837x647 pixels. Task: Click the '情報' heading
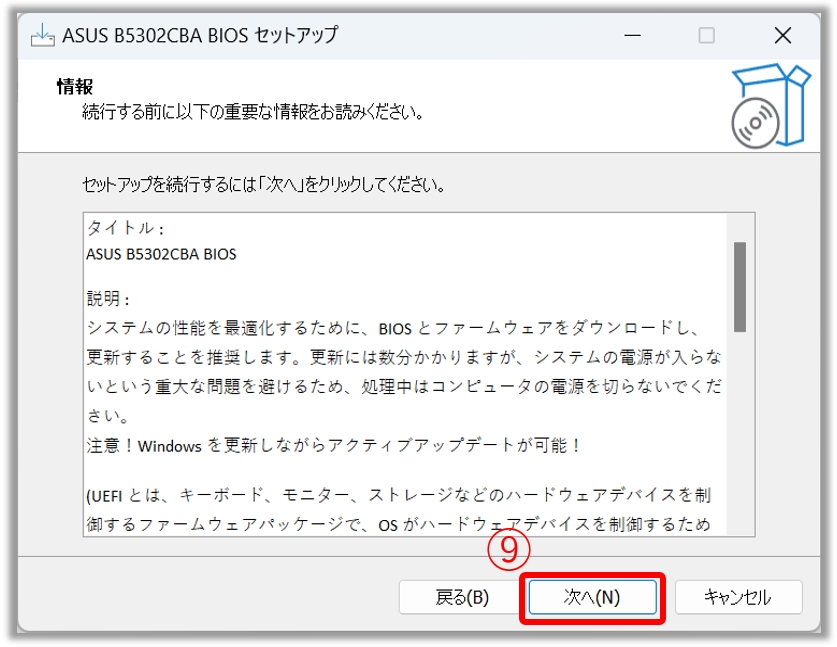click(x=75, y=86)
